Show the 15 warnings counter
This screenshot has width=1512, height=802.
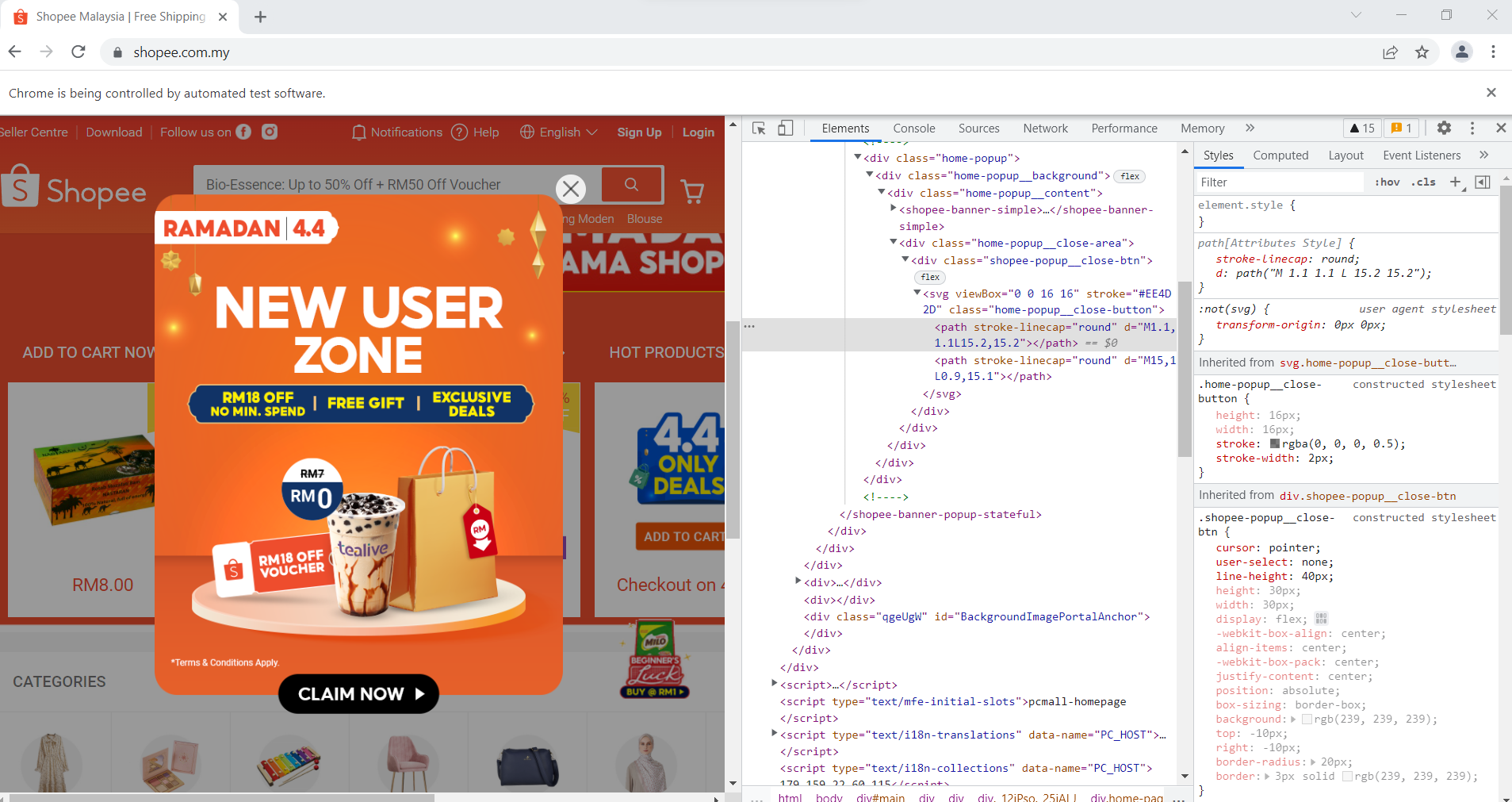[x=1362, y=129]
